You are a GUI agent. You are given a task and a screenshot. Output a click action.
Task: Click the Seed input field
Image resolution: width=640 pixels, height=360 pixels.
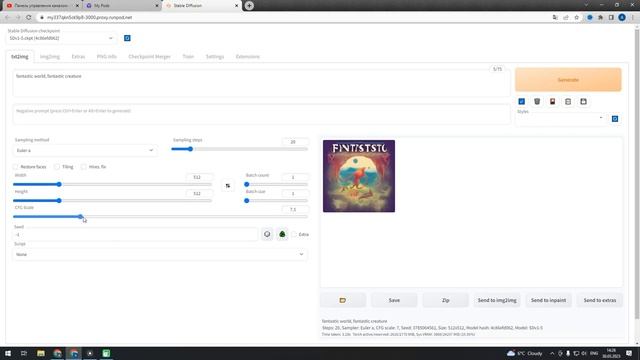[135, 235]
